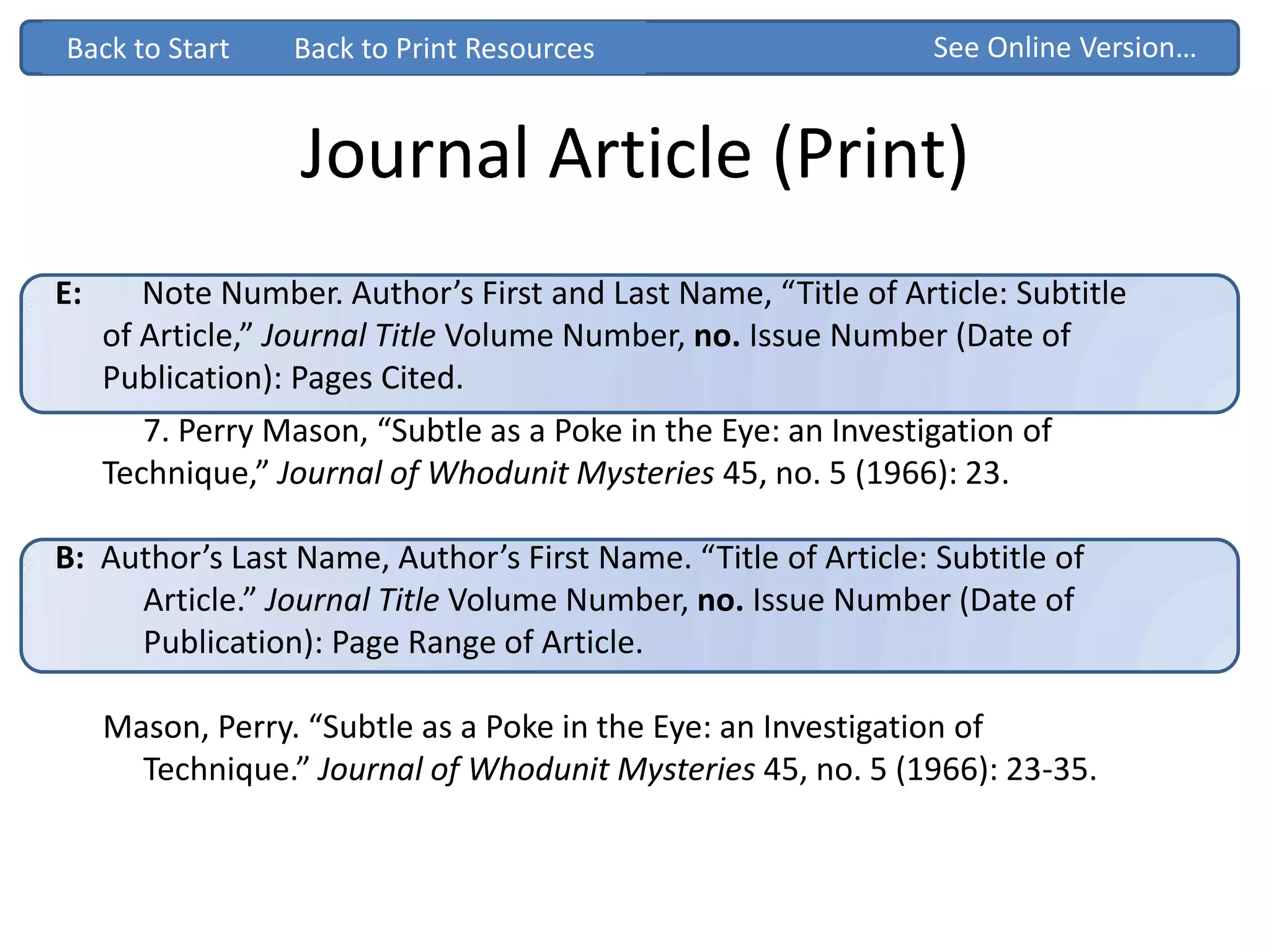Click Journal of Whodunit Mysteries in endnote example
Image resolution: width=1270 pixels, height=952 pixels.
[x=495, y=473]
